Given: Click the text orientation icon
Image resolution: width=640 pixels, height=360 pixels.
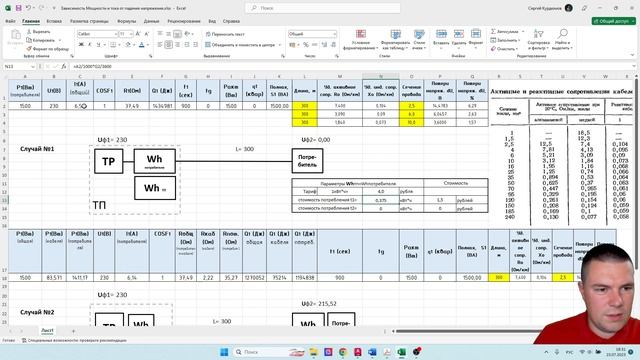Looking at the screenshot, I should click(x=187, y=34).
